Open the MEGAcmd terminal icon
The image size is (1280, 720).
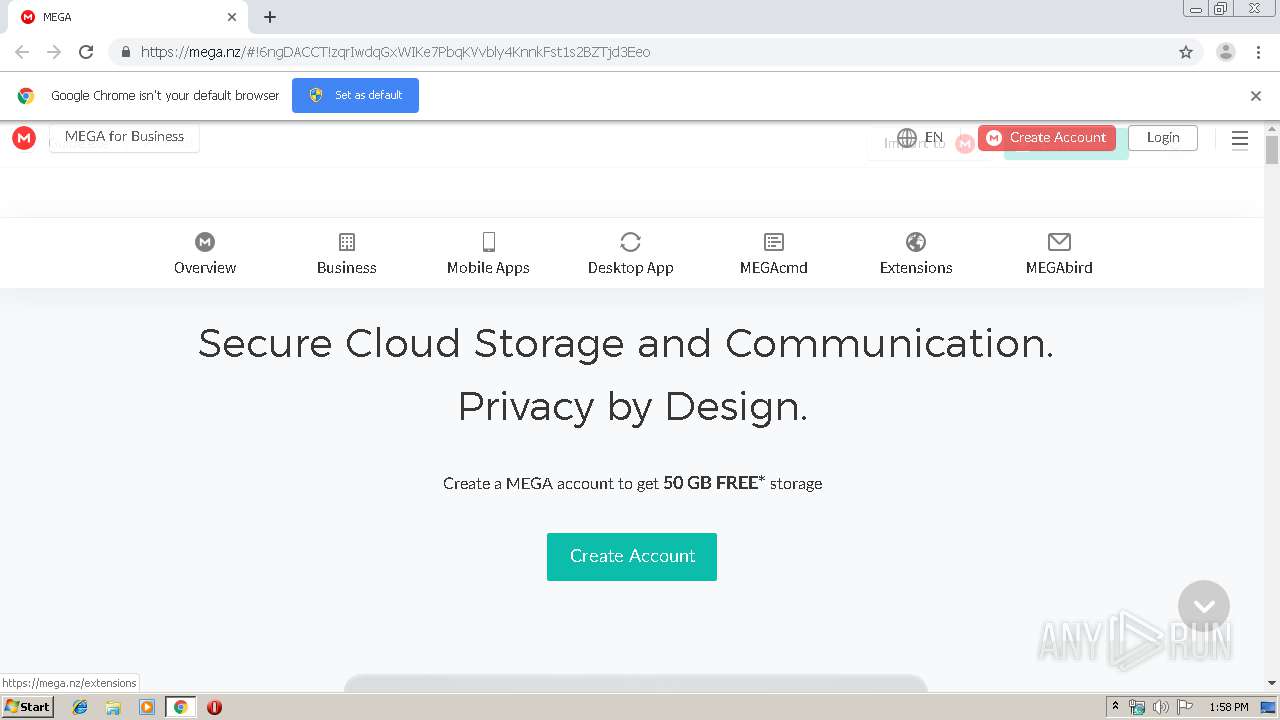coord(774,242)
